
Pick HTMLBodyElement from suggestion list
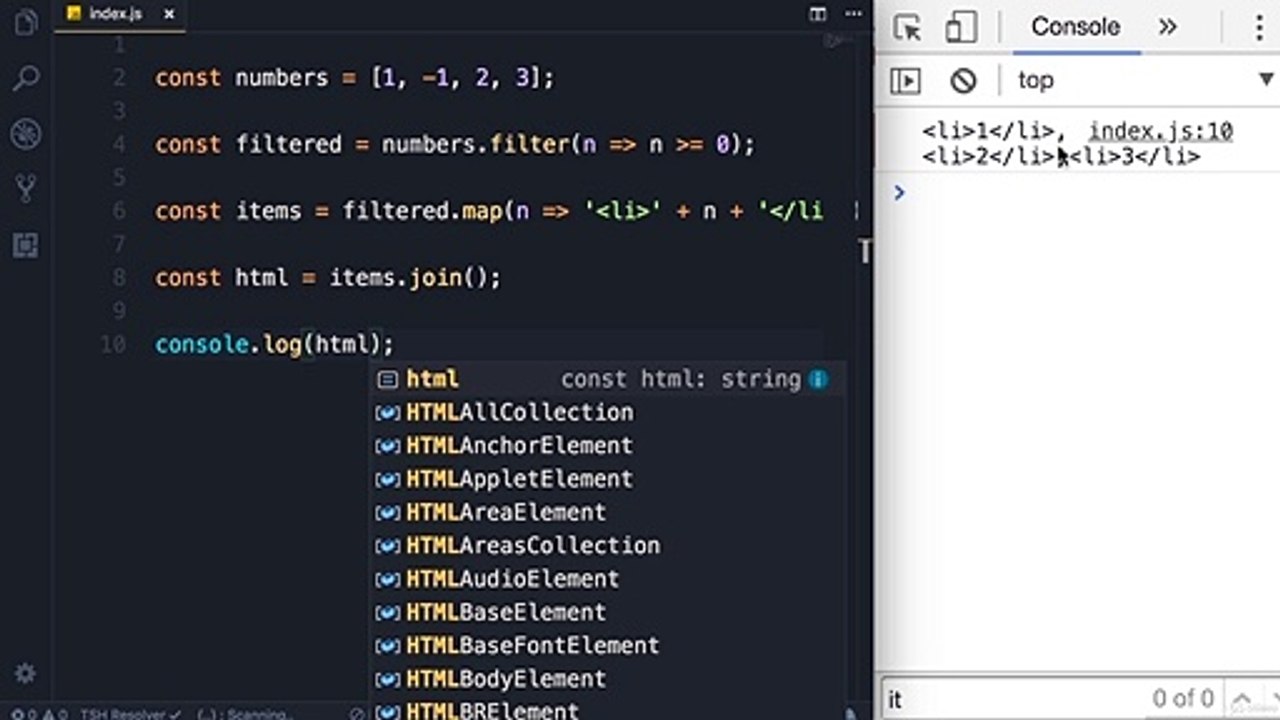[608, 679]
